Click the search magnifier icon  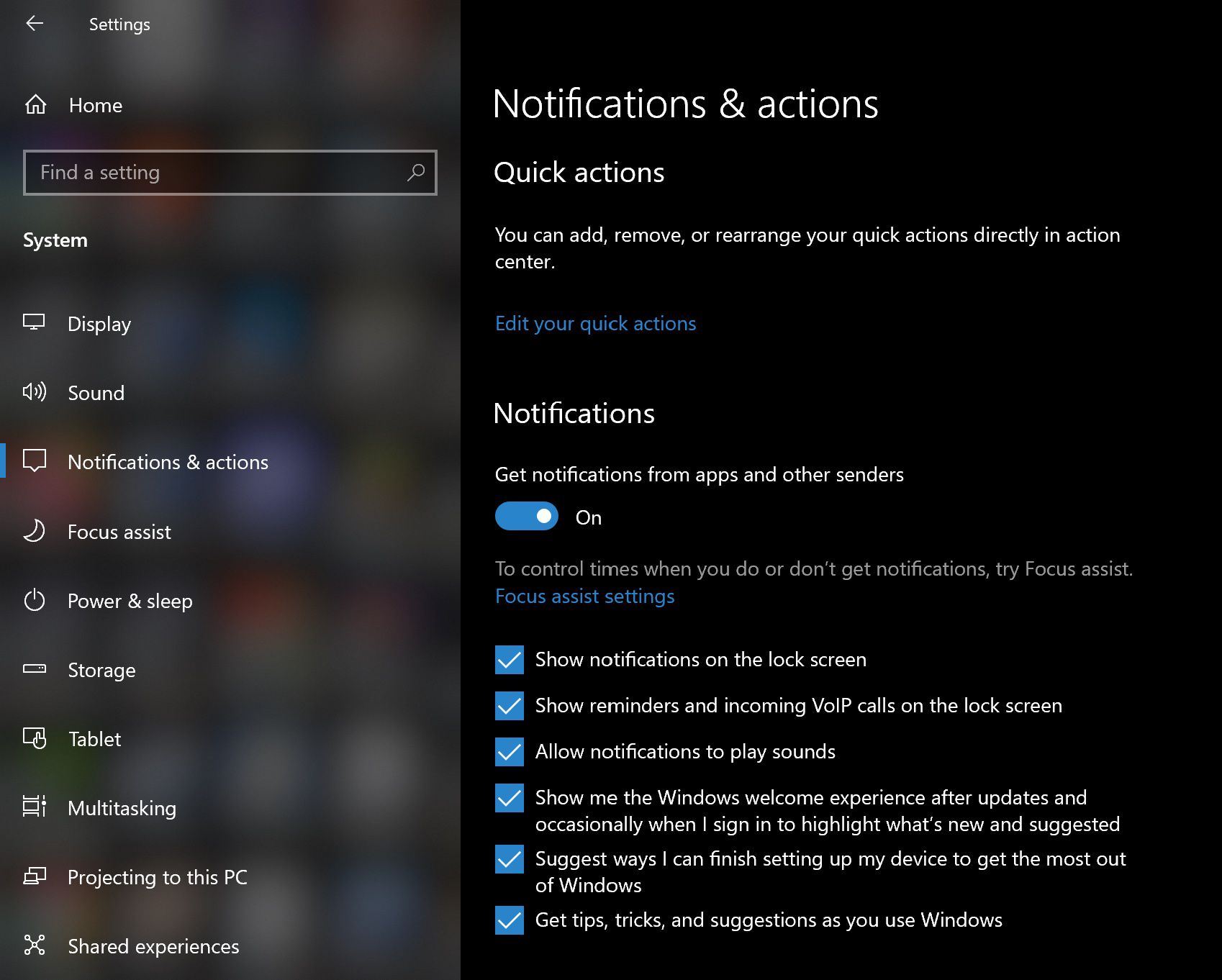[x=416, y=173]
